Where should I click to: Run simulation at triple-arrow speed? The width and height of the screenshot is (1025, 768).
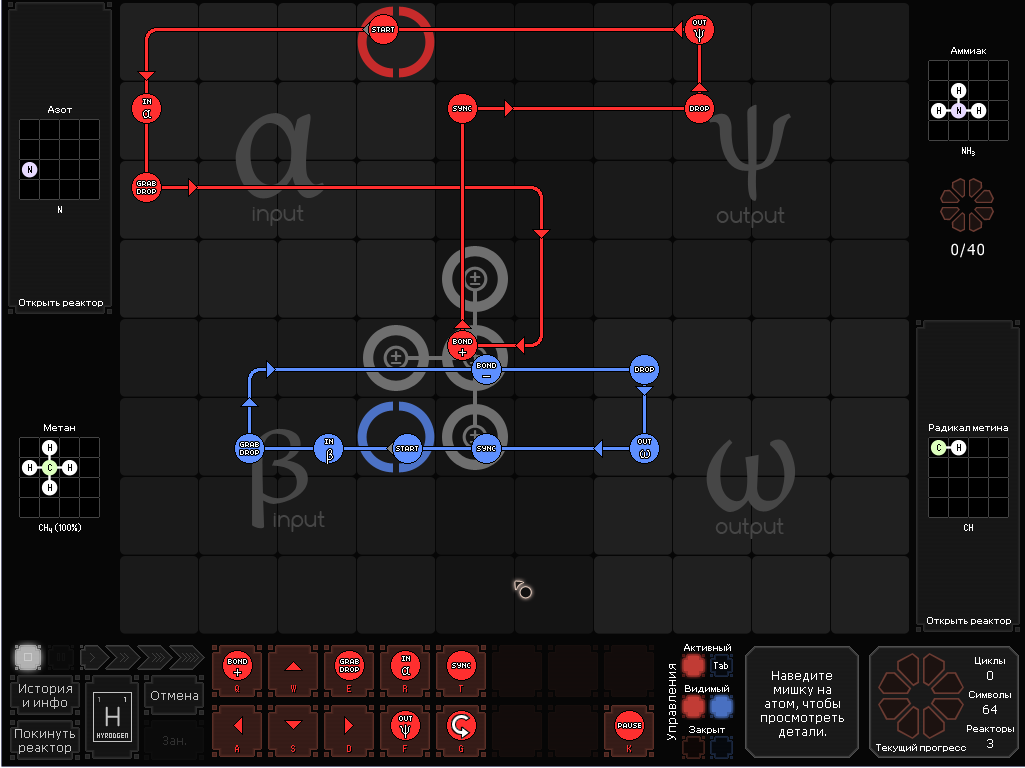click(153, 656)
